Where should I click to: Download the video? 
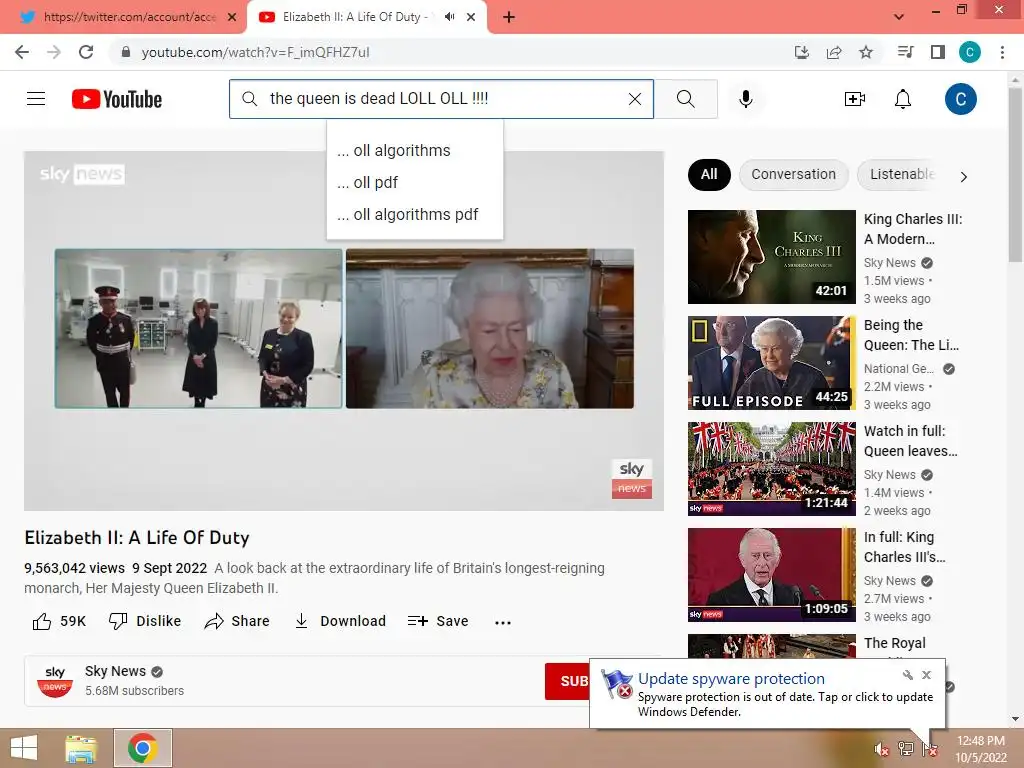[340, 621]
